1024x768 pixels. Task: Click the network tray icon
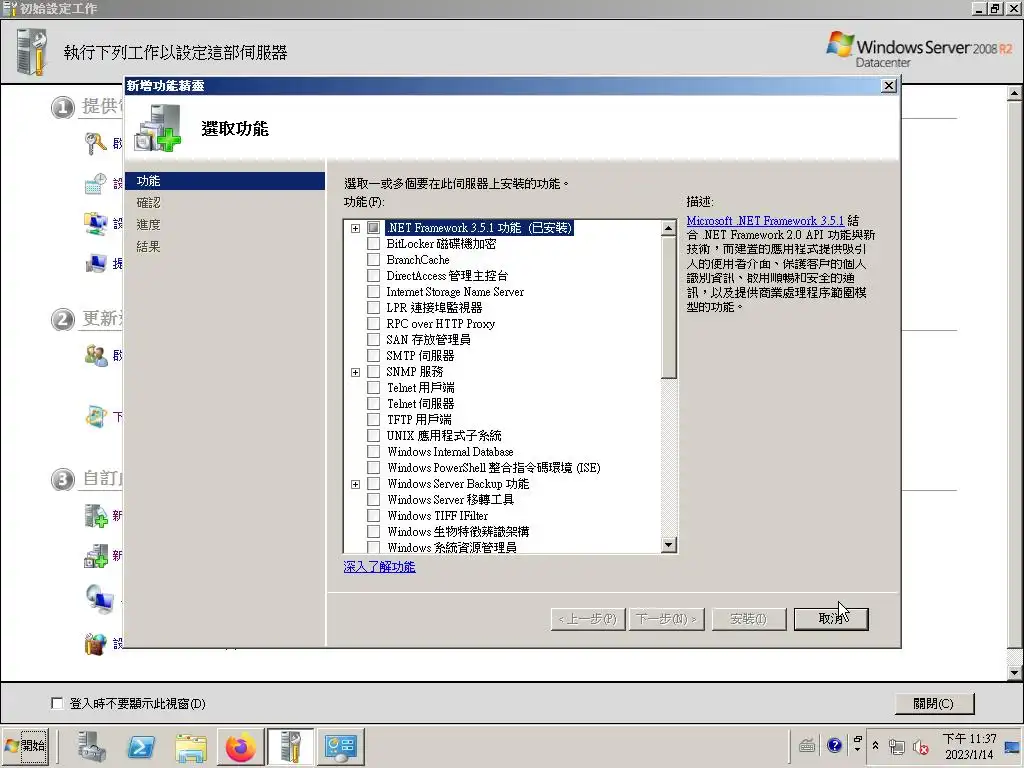[x=897, y=747]
